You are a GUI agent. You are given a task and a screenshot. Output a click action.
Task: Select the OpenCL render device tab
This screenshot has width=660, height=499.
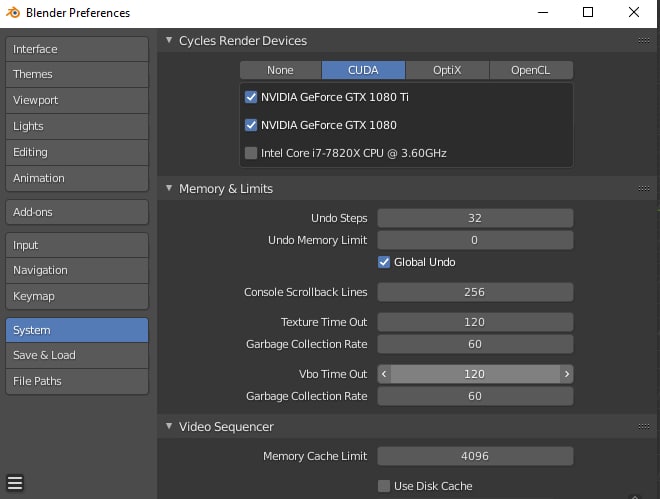tap(532, 70)
